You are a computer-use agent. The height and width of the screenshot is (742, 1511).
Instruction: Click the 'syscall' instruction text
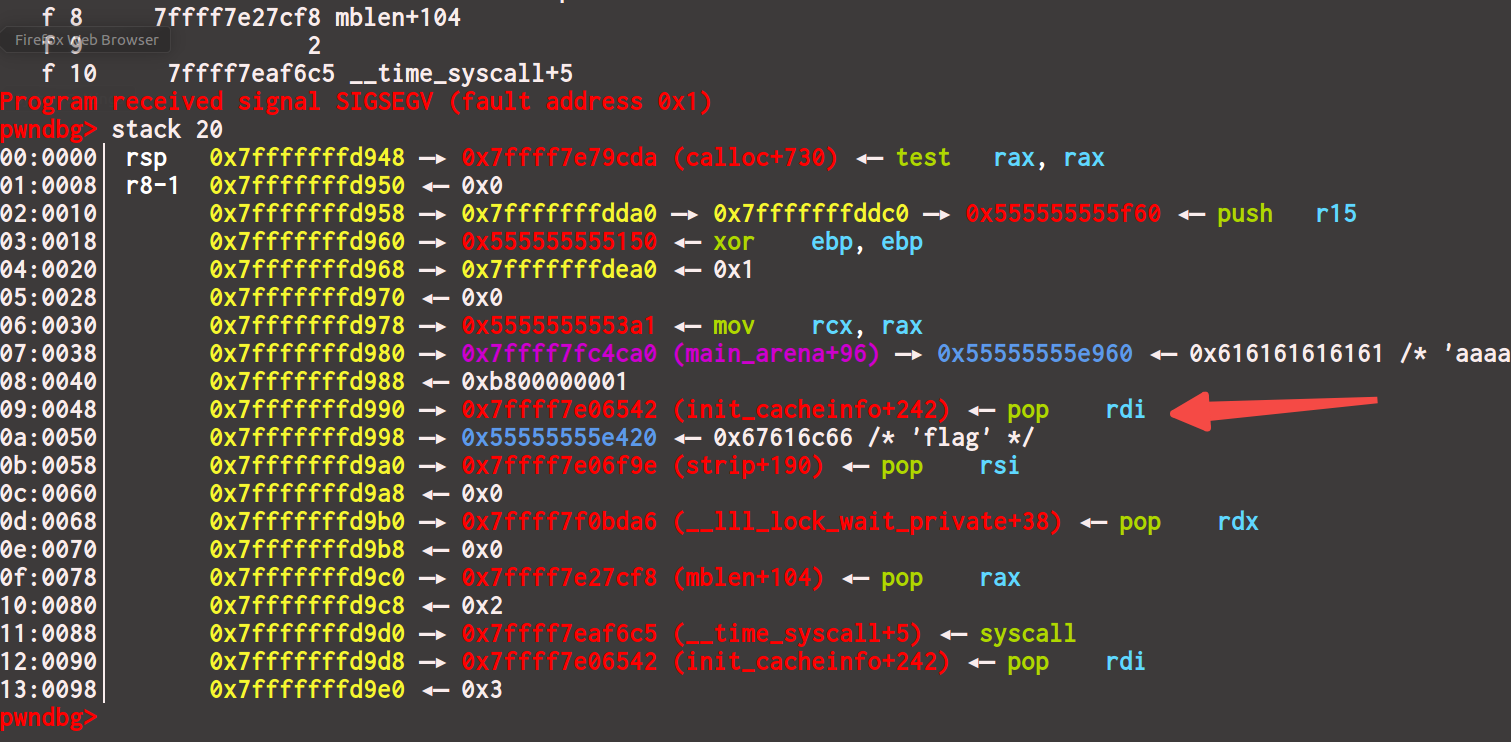1027,634
